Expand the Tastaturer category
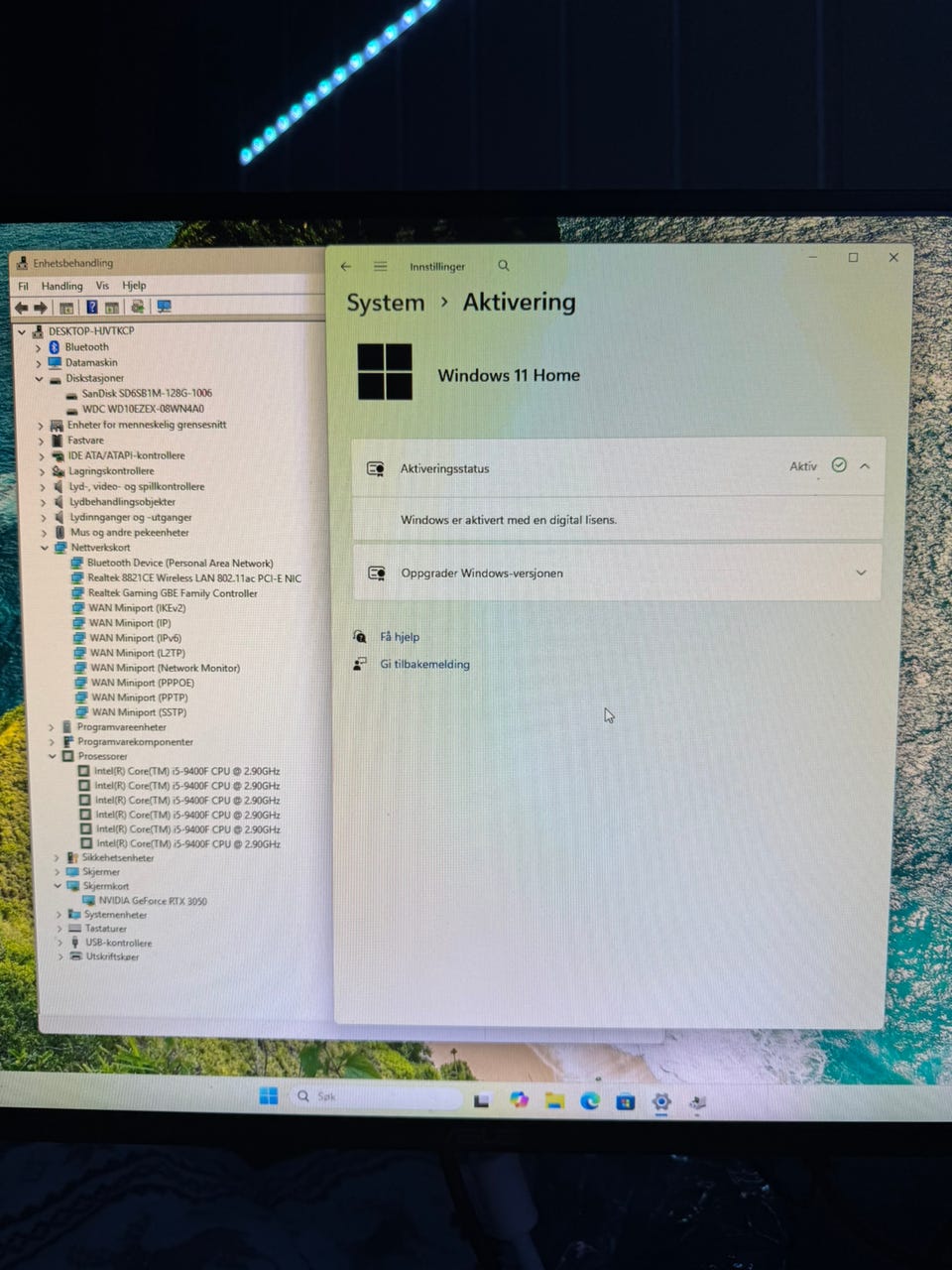952x1270 pixels. (x=59, y=929)
